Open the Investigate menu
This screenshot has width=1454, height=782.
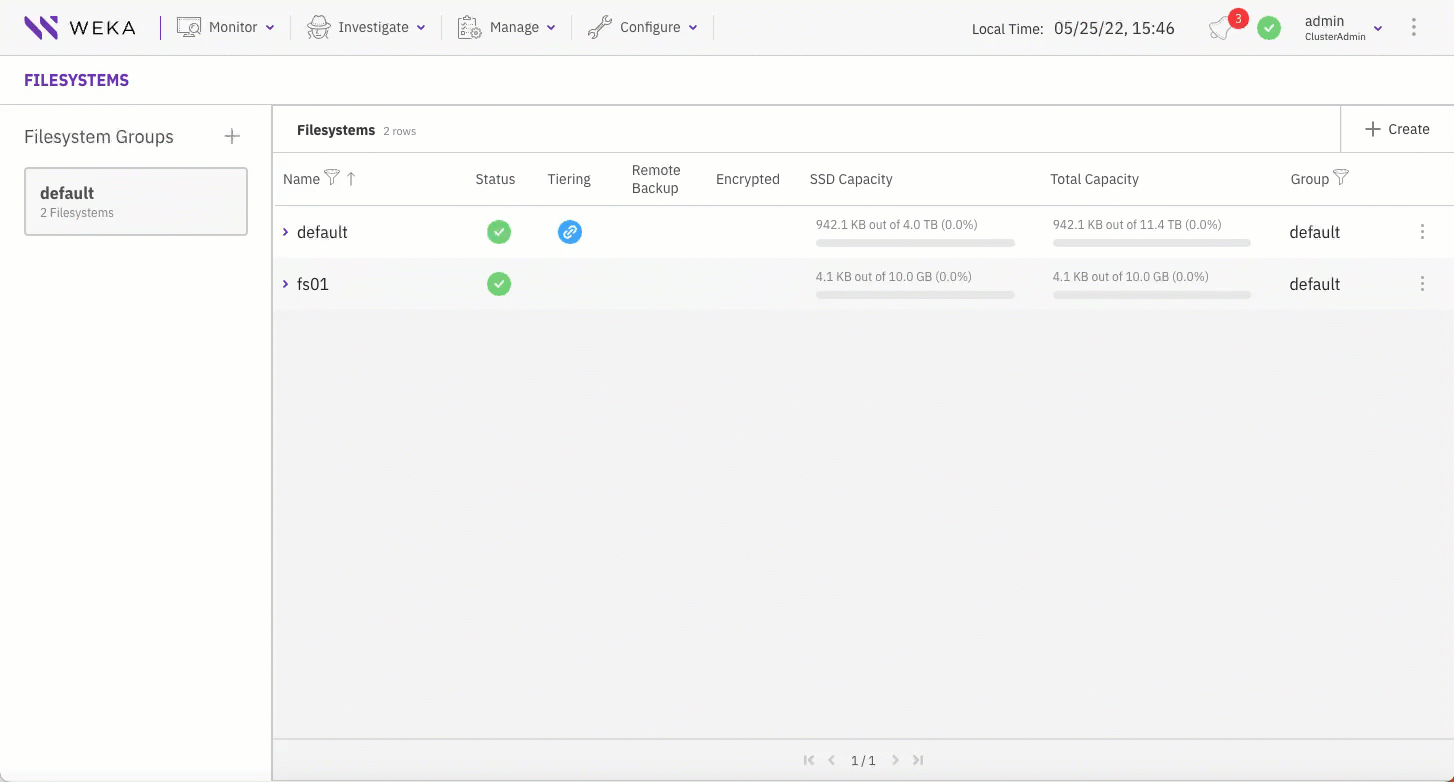pos(366,28)
